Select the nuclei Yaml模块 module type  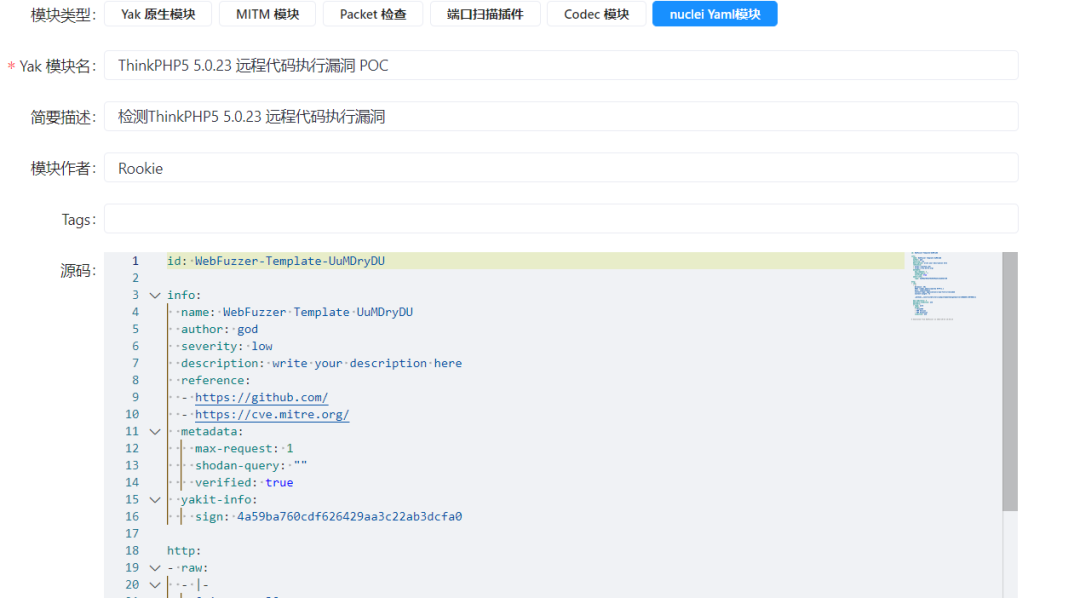coord(715,14)
